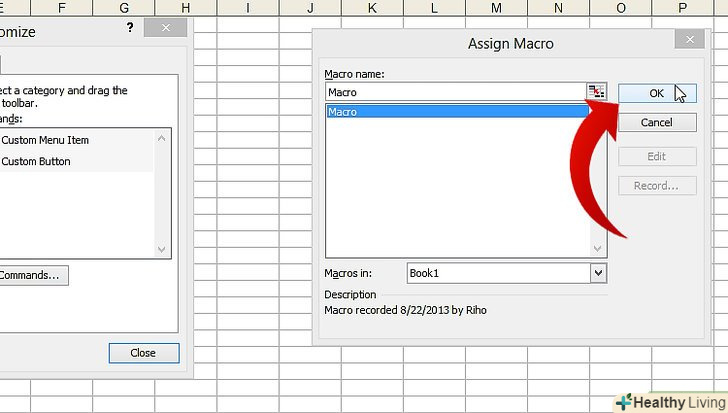Close the Customize dialog with X
The width and height of the screenshot is (728, 413).
166,28
